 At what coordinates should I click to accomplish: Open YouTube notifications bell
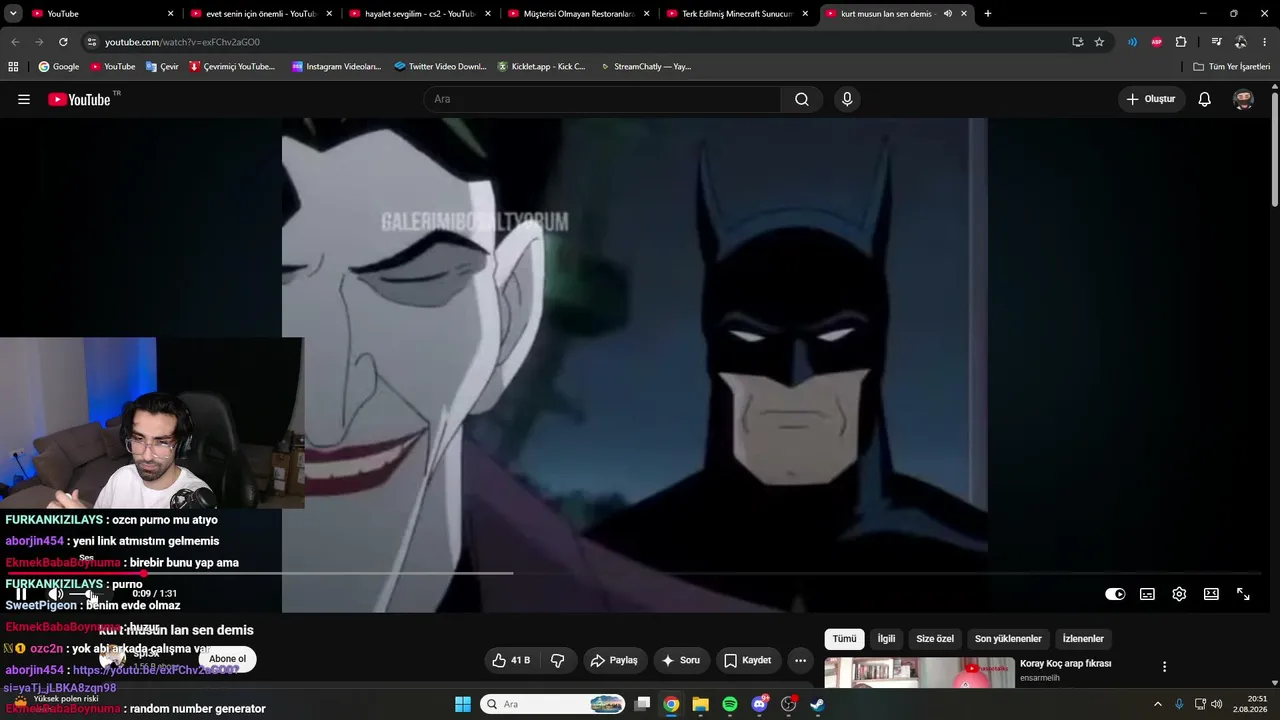pos(1205,99)
